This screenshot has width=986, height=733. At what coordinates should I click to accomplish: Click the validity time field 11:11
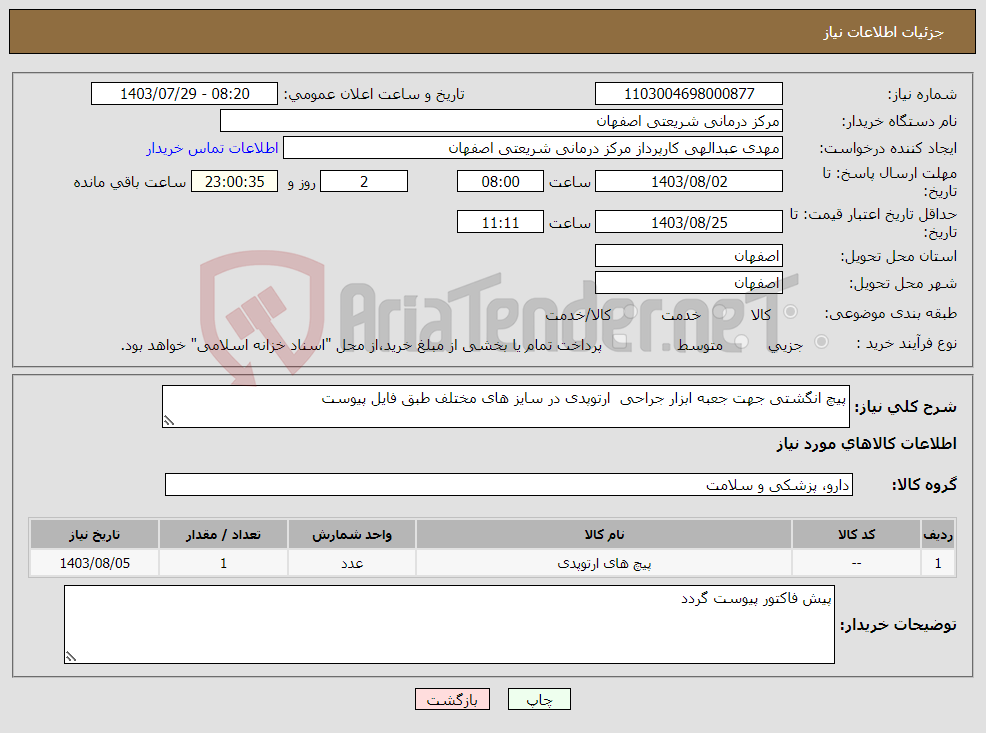[500, 222]
